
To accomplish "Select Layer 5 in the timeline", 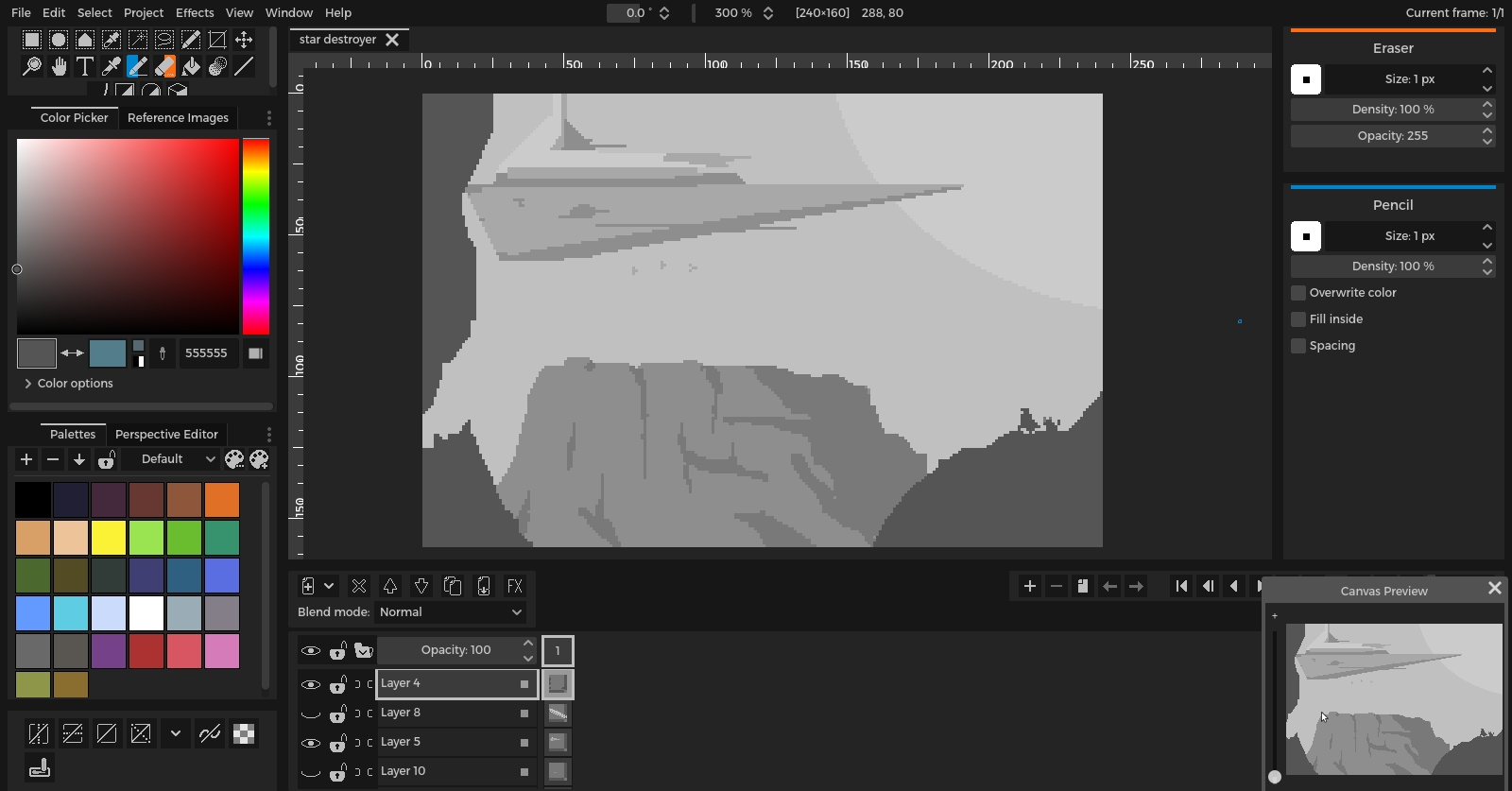I will click(444, 743).
